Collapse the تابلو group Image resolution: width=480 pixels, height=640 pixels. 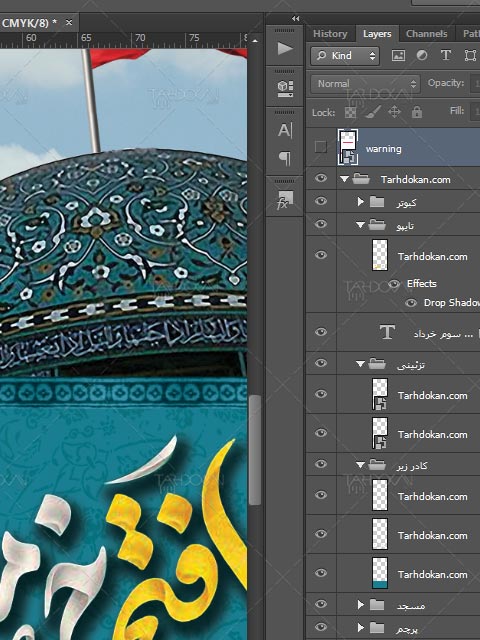[360, 225]
